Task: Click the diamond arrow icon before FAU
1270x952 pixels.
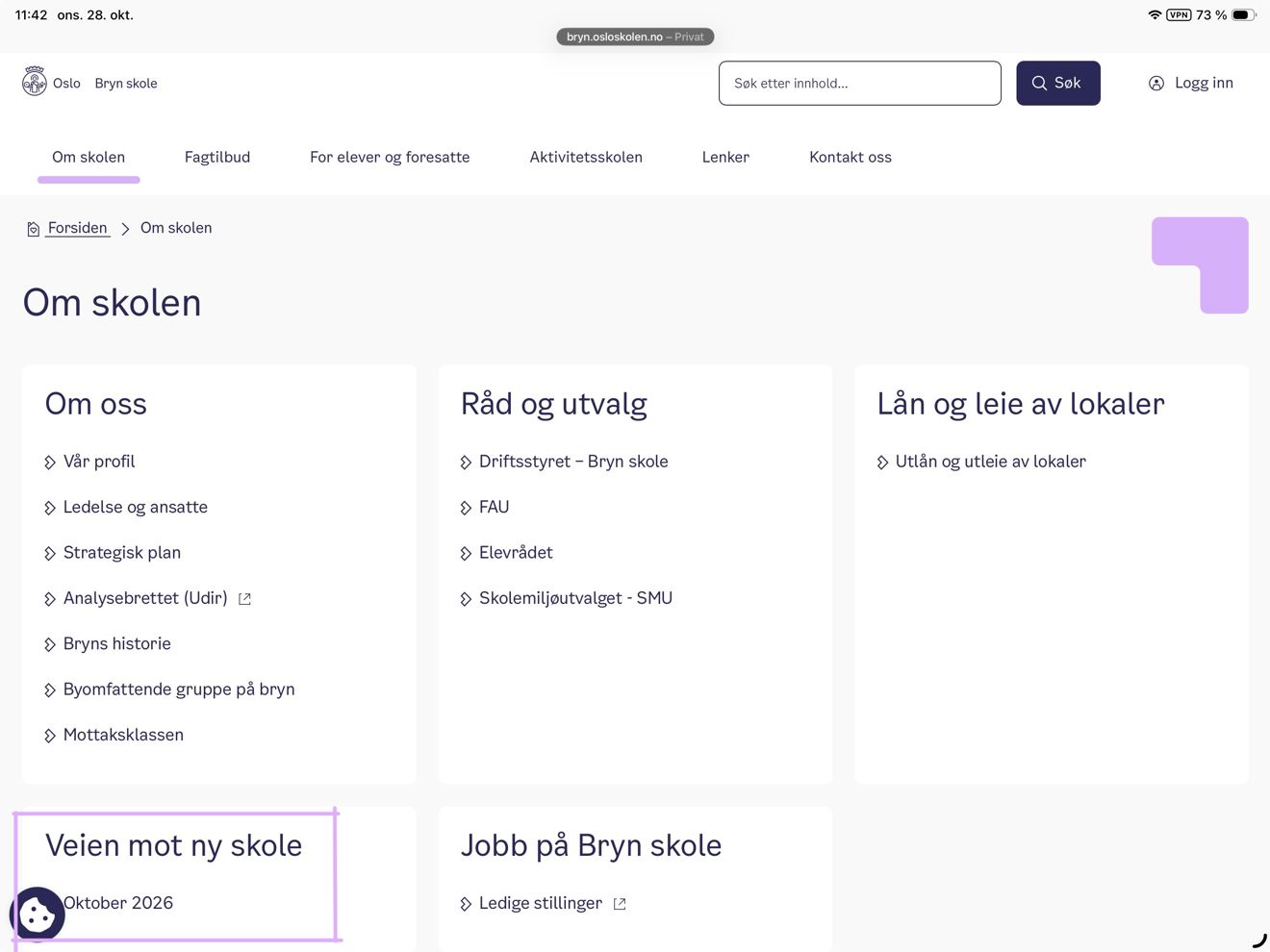Action: click(x=466, y=508)
